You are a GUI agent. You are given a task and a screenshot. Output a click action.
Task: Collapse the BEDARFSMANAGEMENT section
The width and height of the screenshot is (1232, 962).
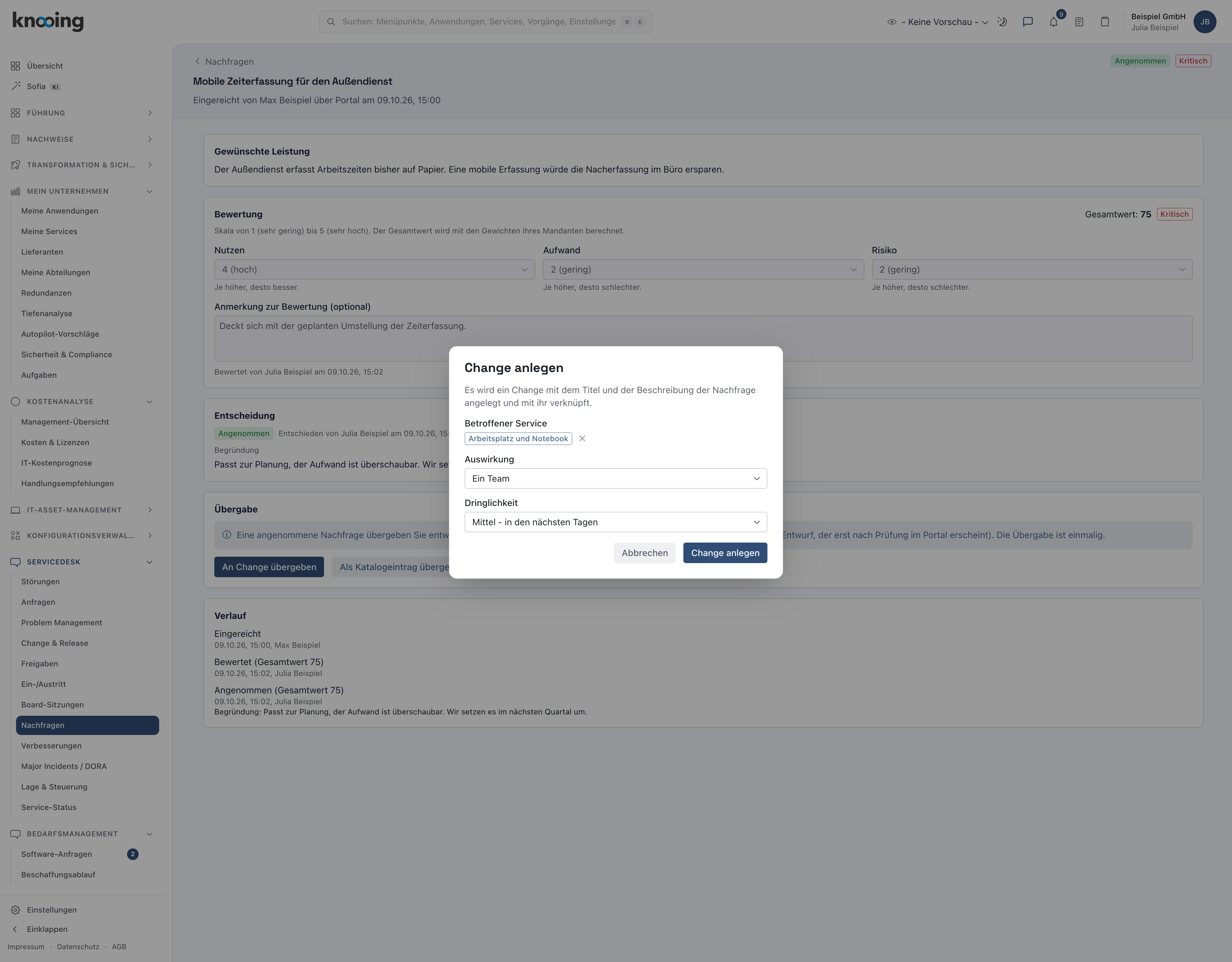pos(82,833)
